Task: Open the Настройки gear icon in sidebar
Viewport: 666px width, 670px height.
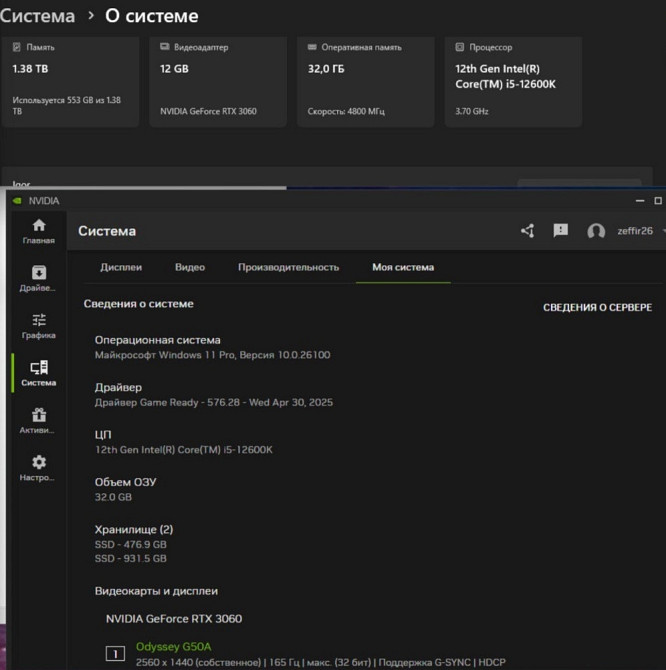Action: point(39,462)
